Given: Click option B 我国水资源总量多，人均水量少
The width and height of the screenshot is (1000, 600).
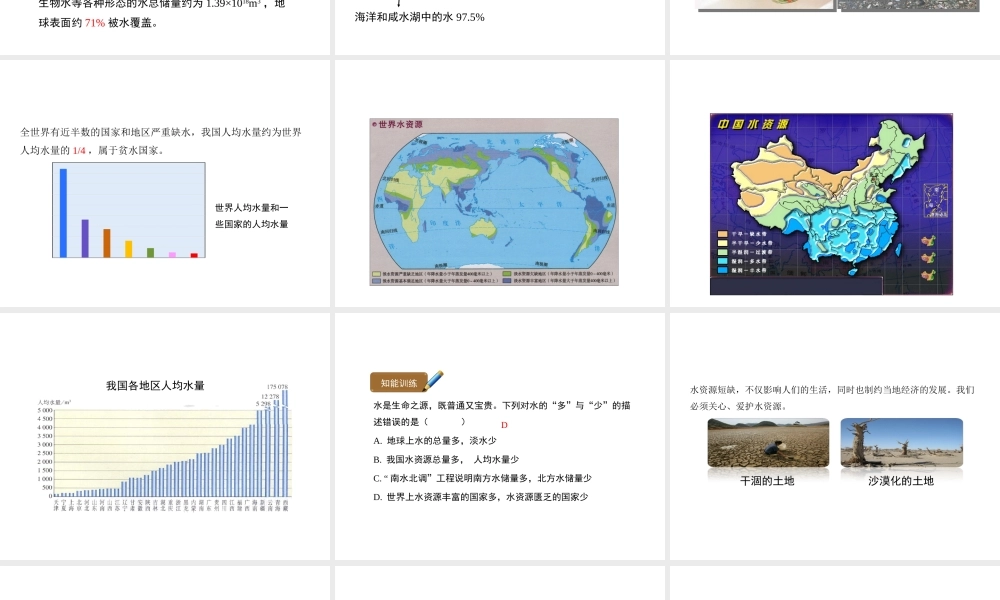Looking at the screenshot, I should tap(446, 459).
